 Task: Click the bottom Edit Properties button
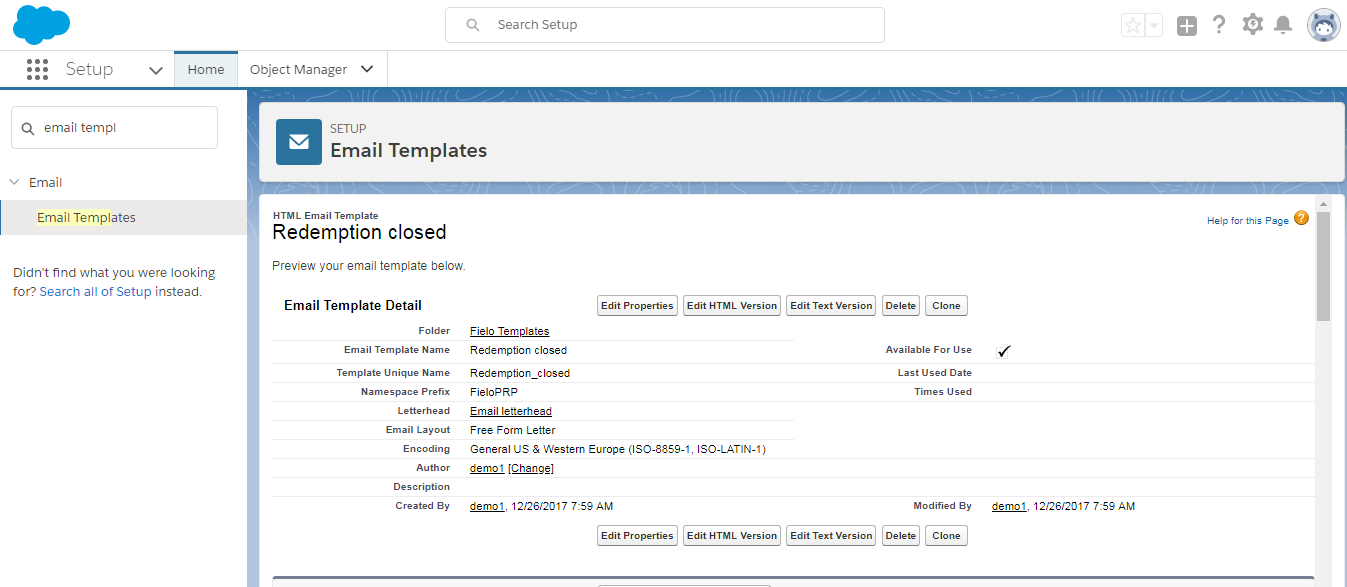click(637, 536)
